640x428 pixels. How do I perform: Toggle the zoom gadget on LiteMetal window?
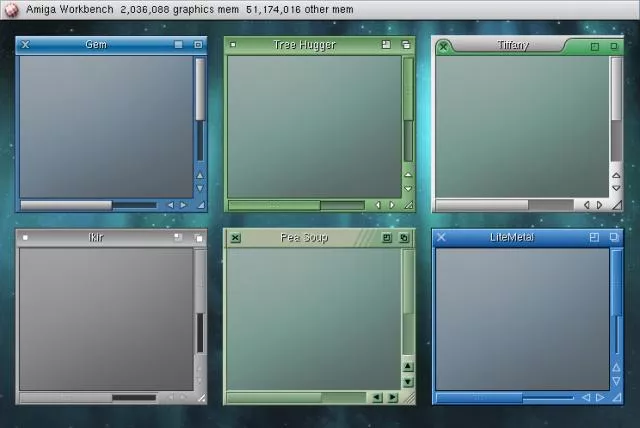594,237
